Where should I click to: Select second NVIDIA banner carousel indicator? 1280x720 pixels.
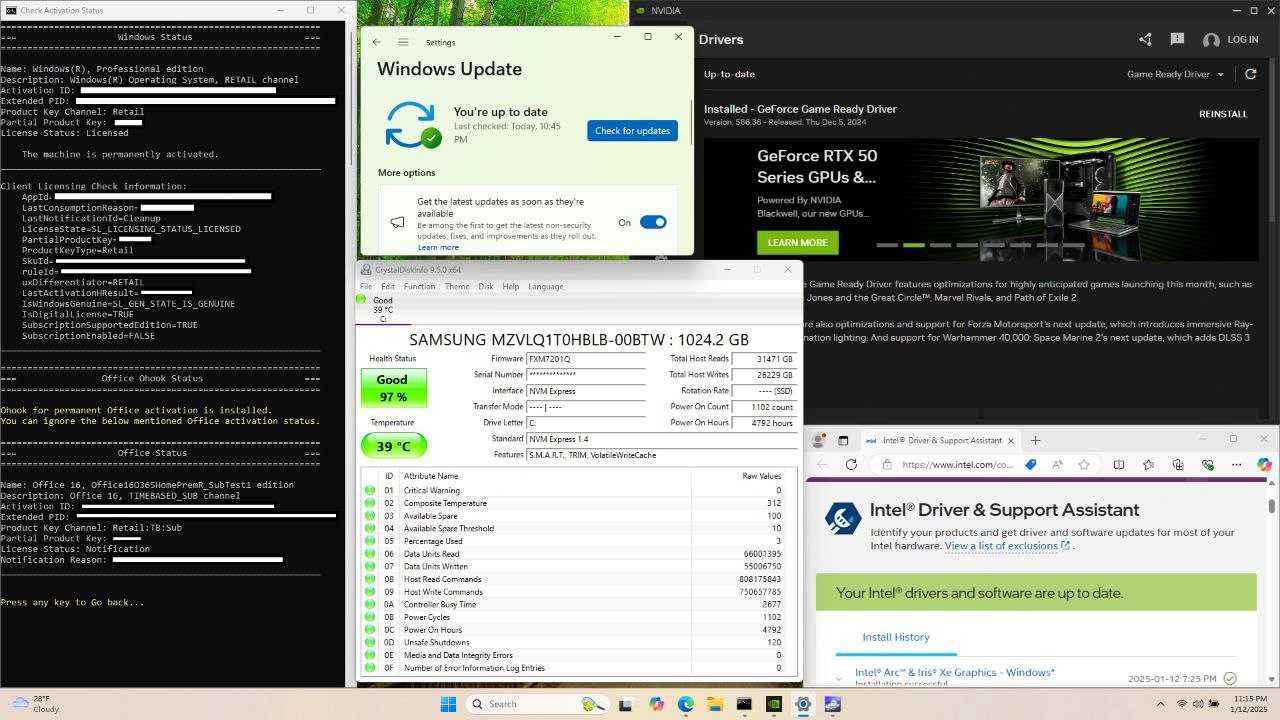pyautogui.click(x=913, y=245)
